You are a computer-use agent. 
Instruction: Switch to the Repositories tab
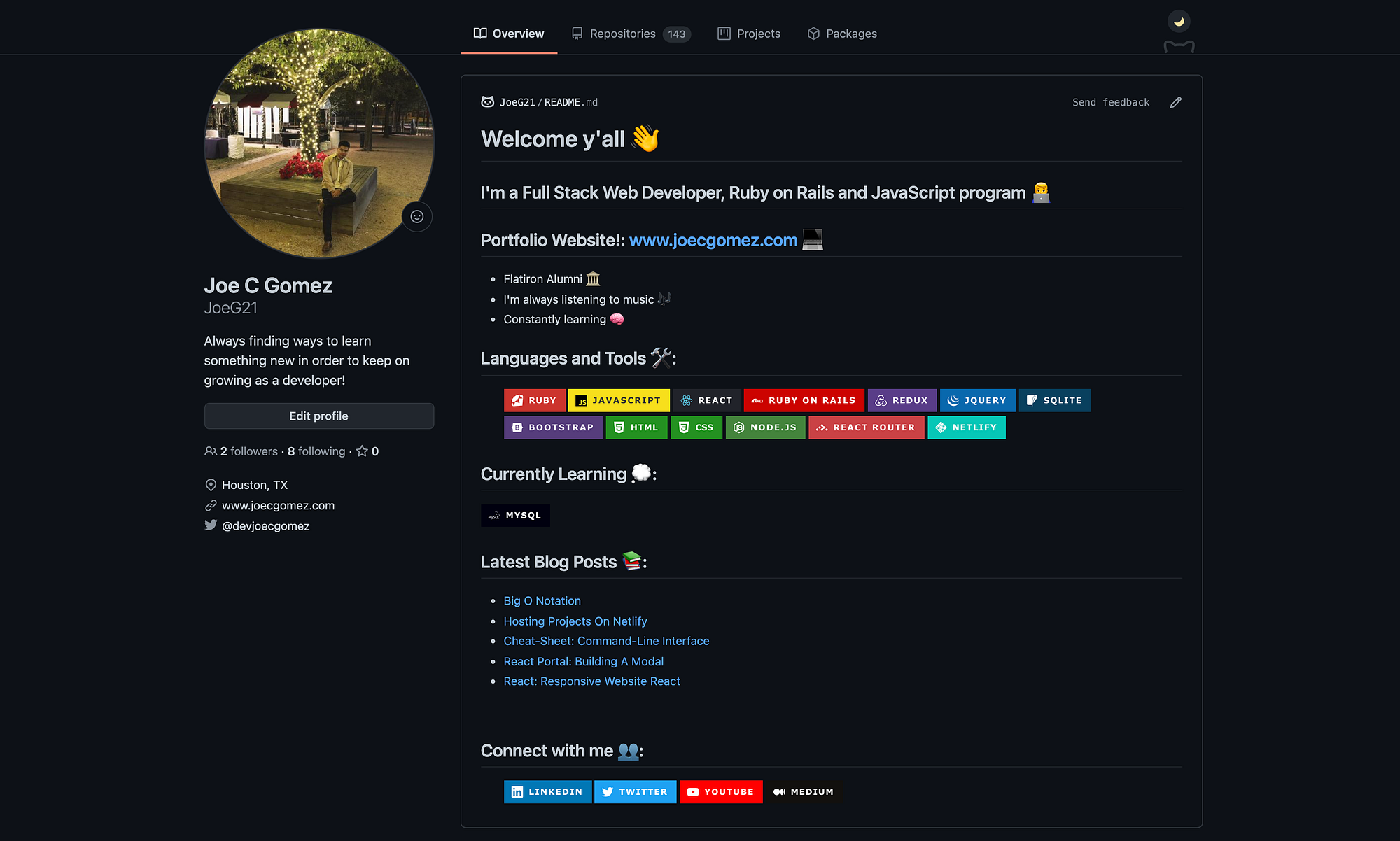click(x=631, y=34)
